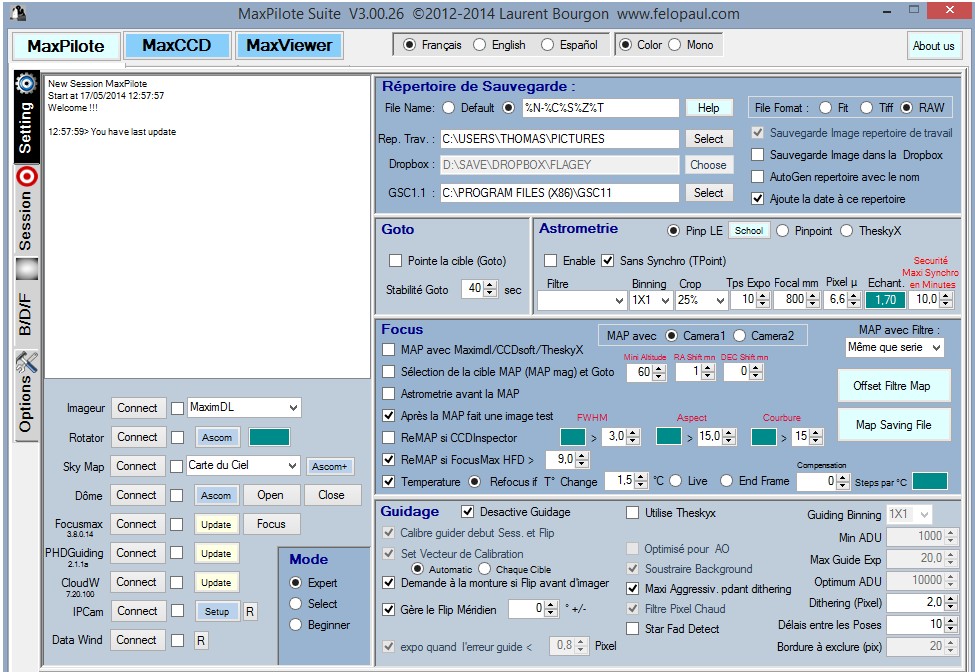Open the Session target side tab
975x672 pixels.
tap(26, 210)
